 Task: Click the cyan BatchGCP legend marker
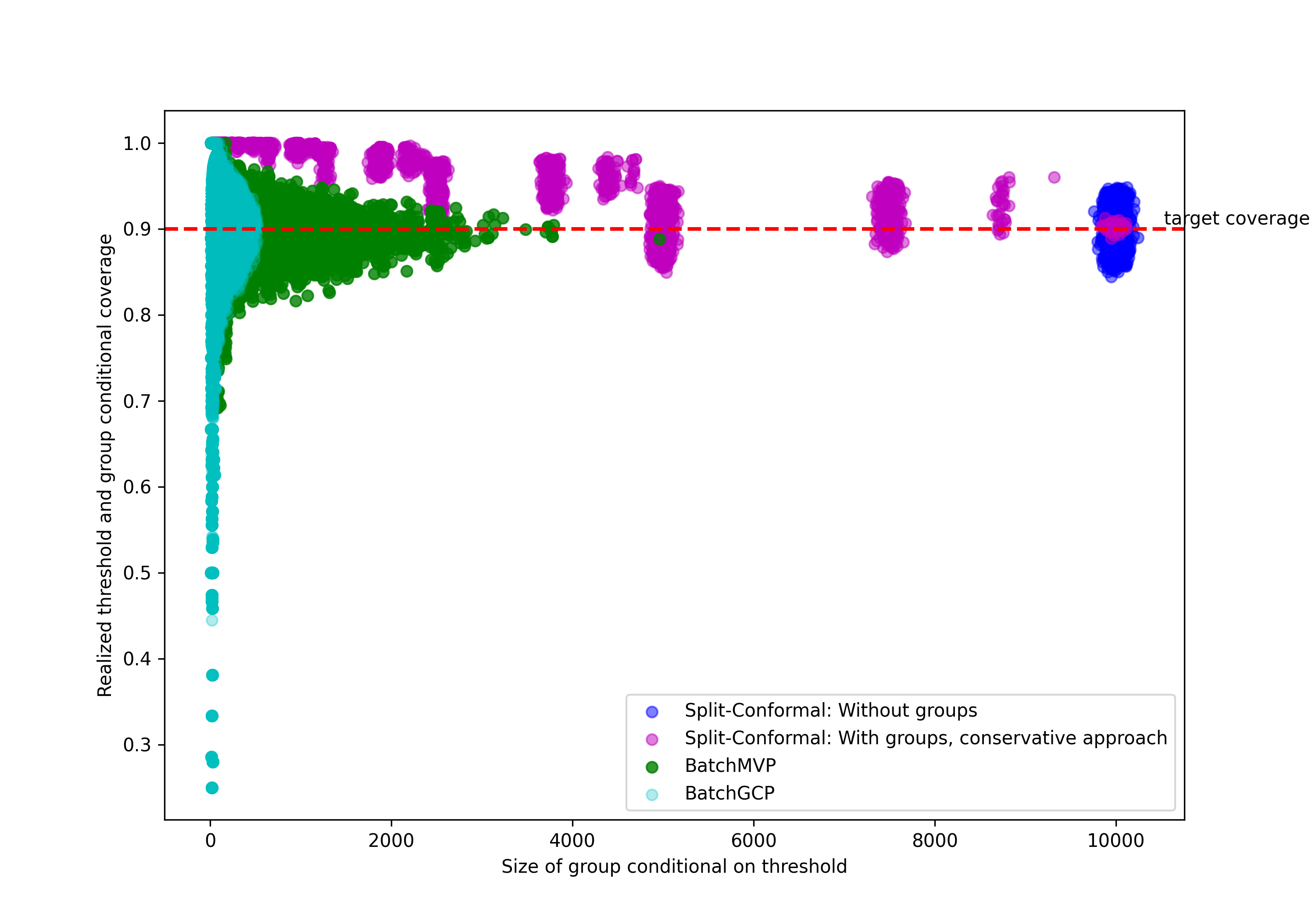pos(652,794)
